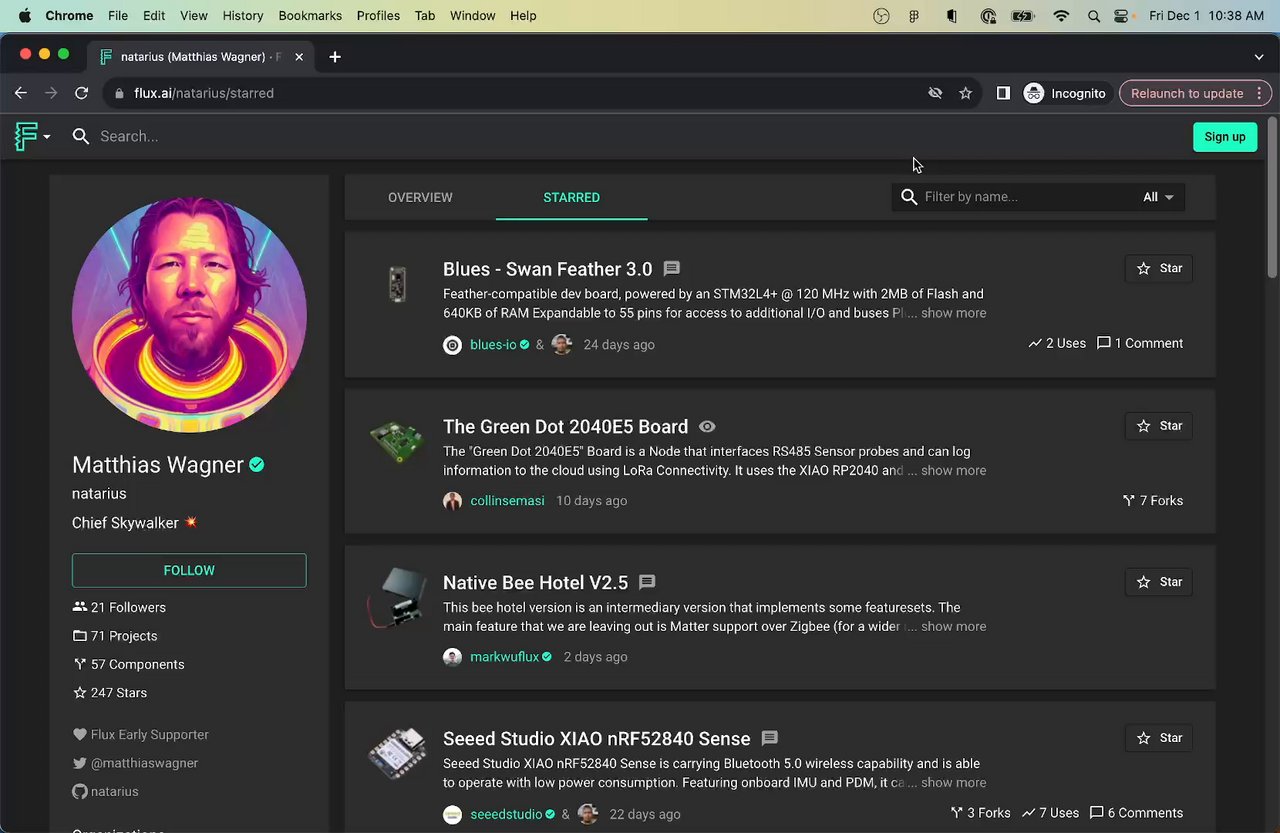
Task: Open seeedstudio author link
Action: pos(506,814)
